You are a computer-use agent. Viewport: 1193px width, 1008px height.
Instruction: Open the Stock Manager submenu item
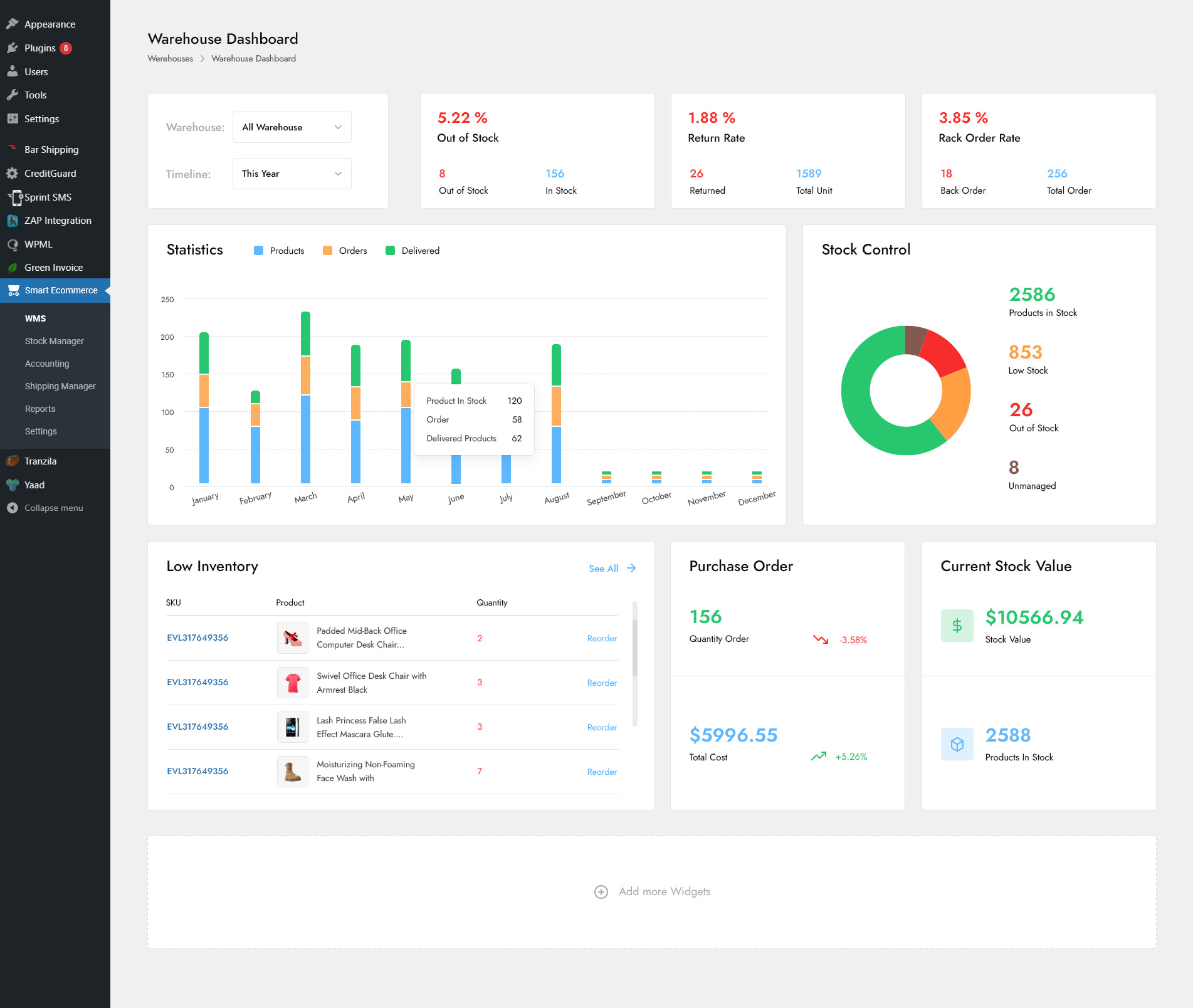(x=54, y=341)
